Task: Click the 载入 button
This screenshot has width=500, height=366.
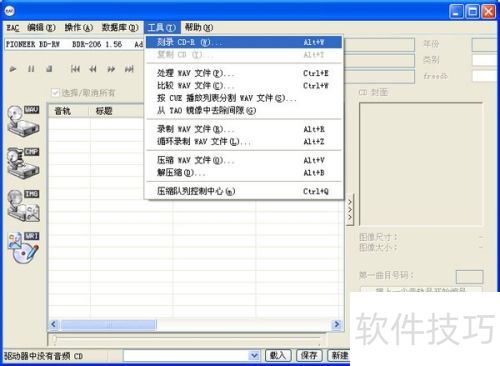Action: pyautogui.click(x=278, y=356)
